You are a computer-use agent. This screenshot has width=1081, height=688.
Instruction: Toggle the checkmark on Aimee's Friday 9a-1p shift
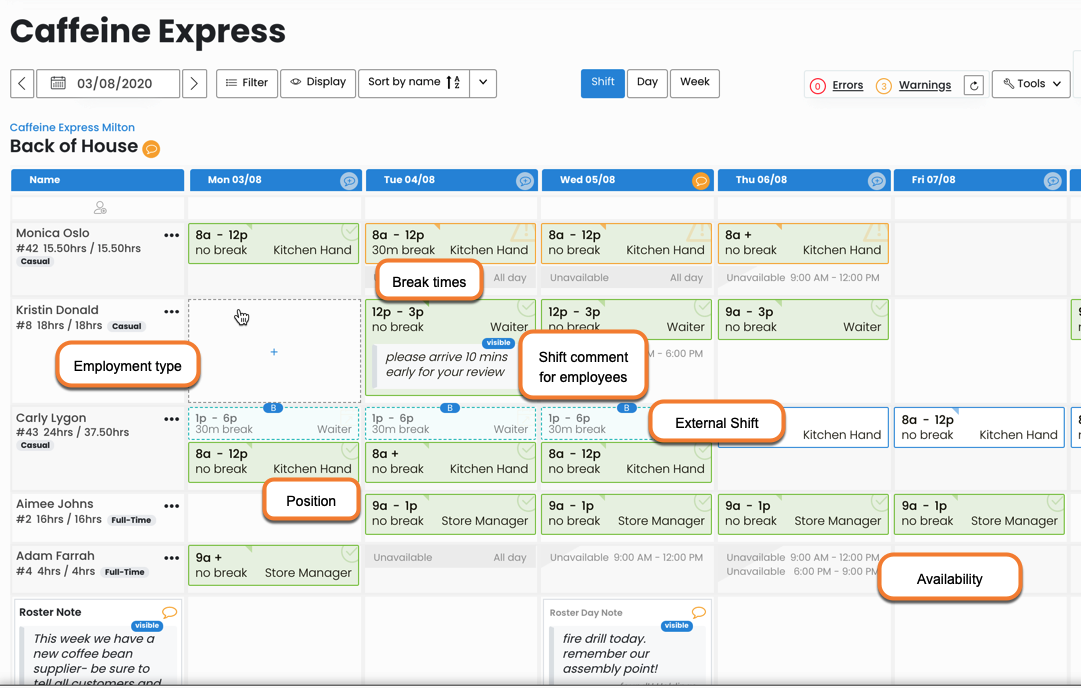1054,503
